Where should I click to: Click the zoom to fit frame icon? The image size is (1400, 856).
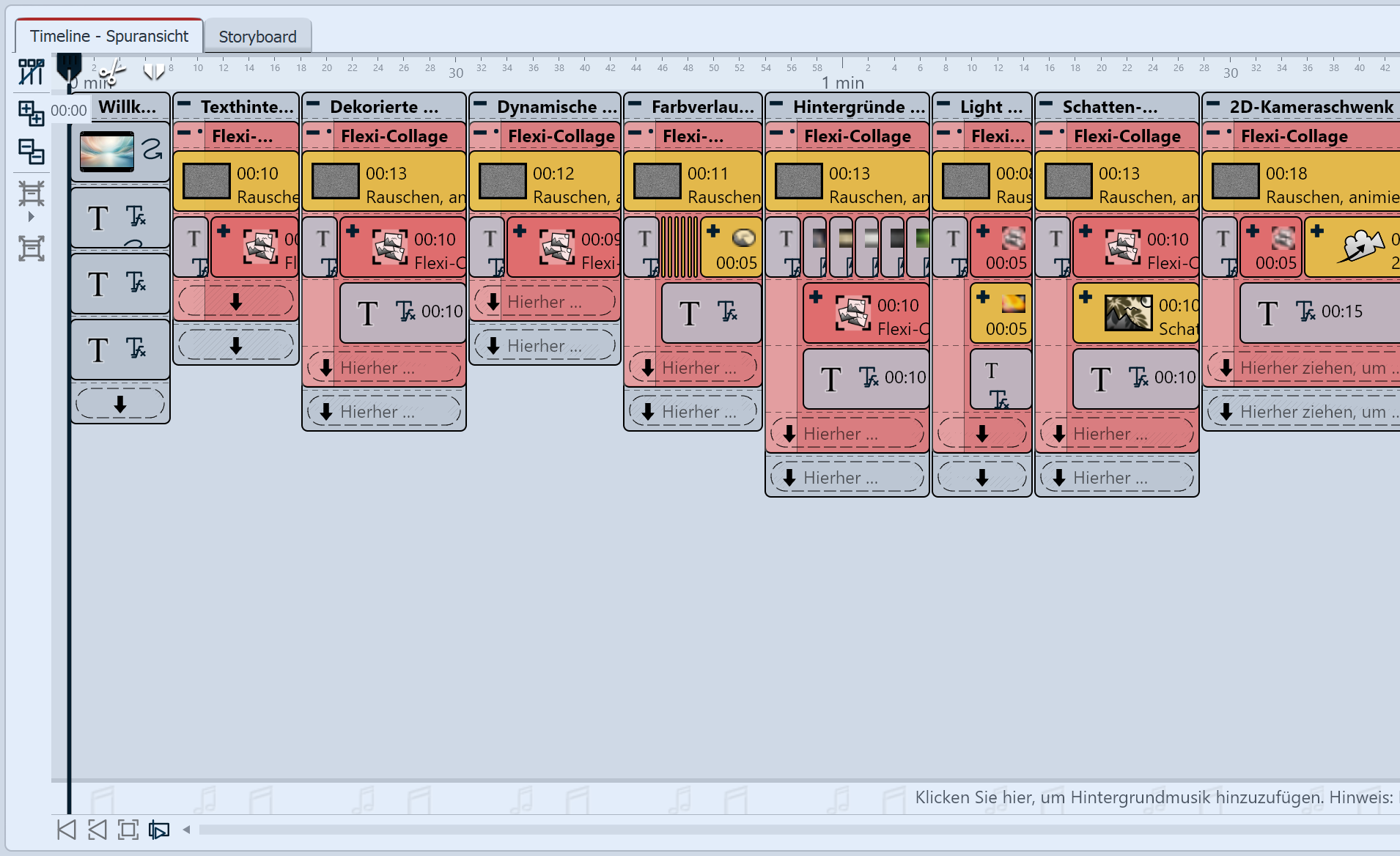(x=128, y=830)
